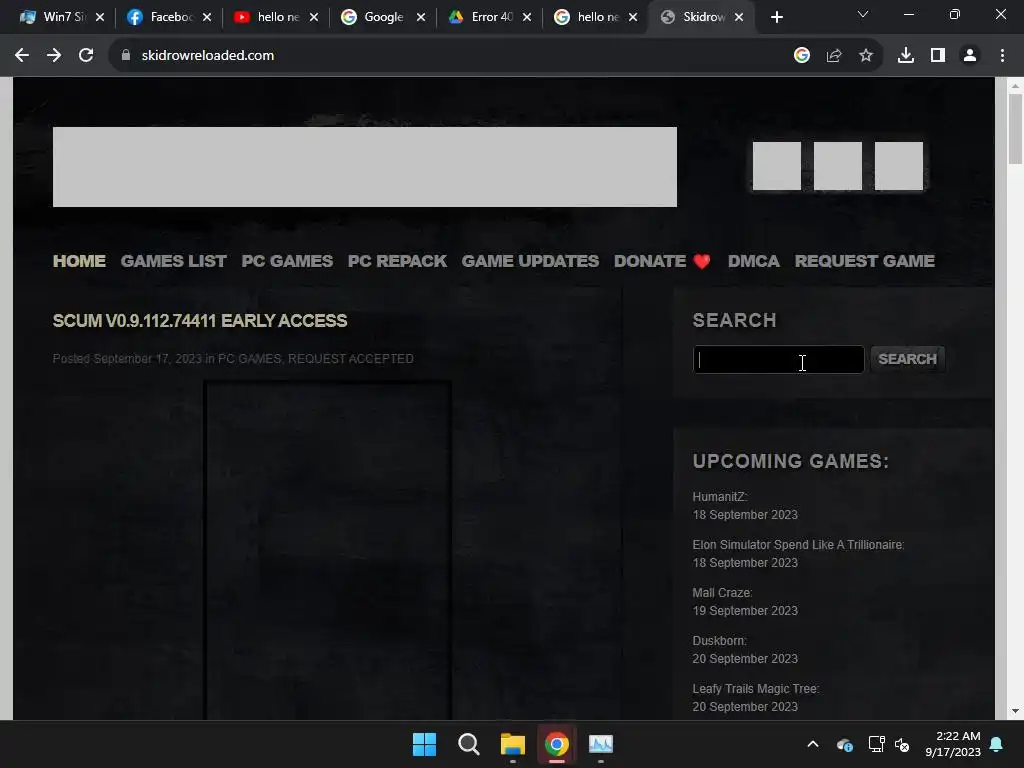Open a new tab with plus button
The image size is (1024, 768).
pyautogui.click(x=776, y=17)
